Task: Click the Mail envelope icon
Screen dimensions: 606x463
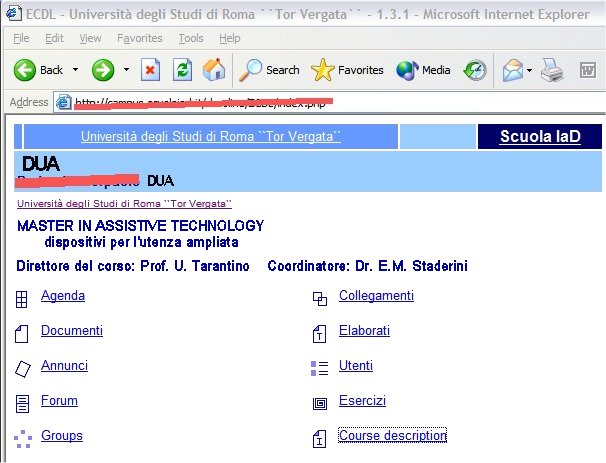Action: (513, 70)
